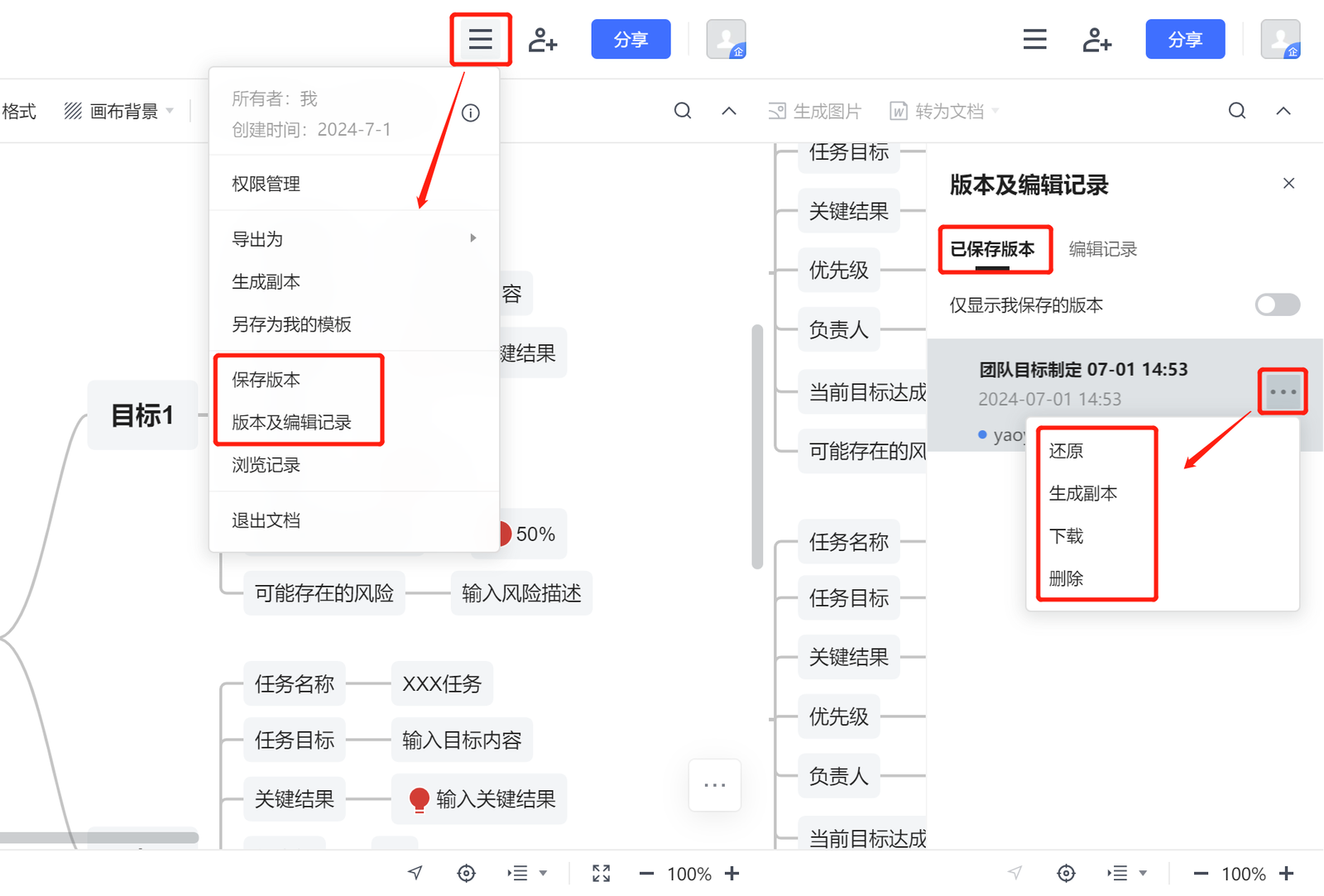
Task: Choose 退出文档 in the document menu
Action: pos(354,520)
